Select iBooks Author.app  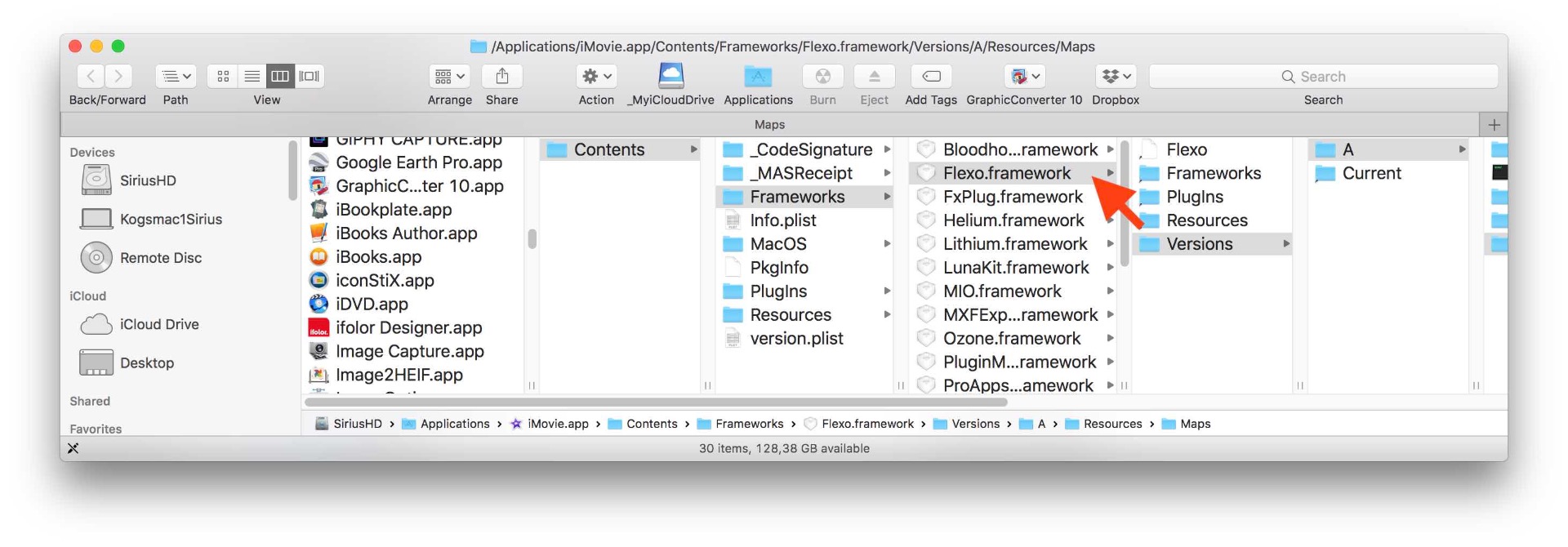[406, 233]
